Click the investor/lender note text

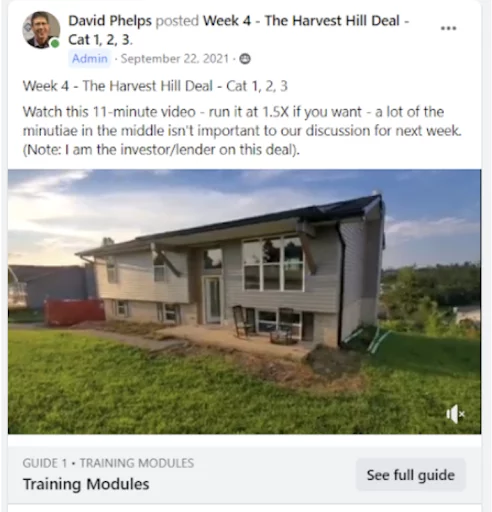pos(161,150)
